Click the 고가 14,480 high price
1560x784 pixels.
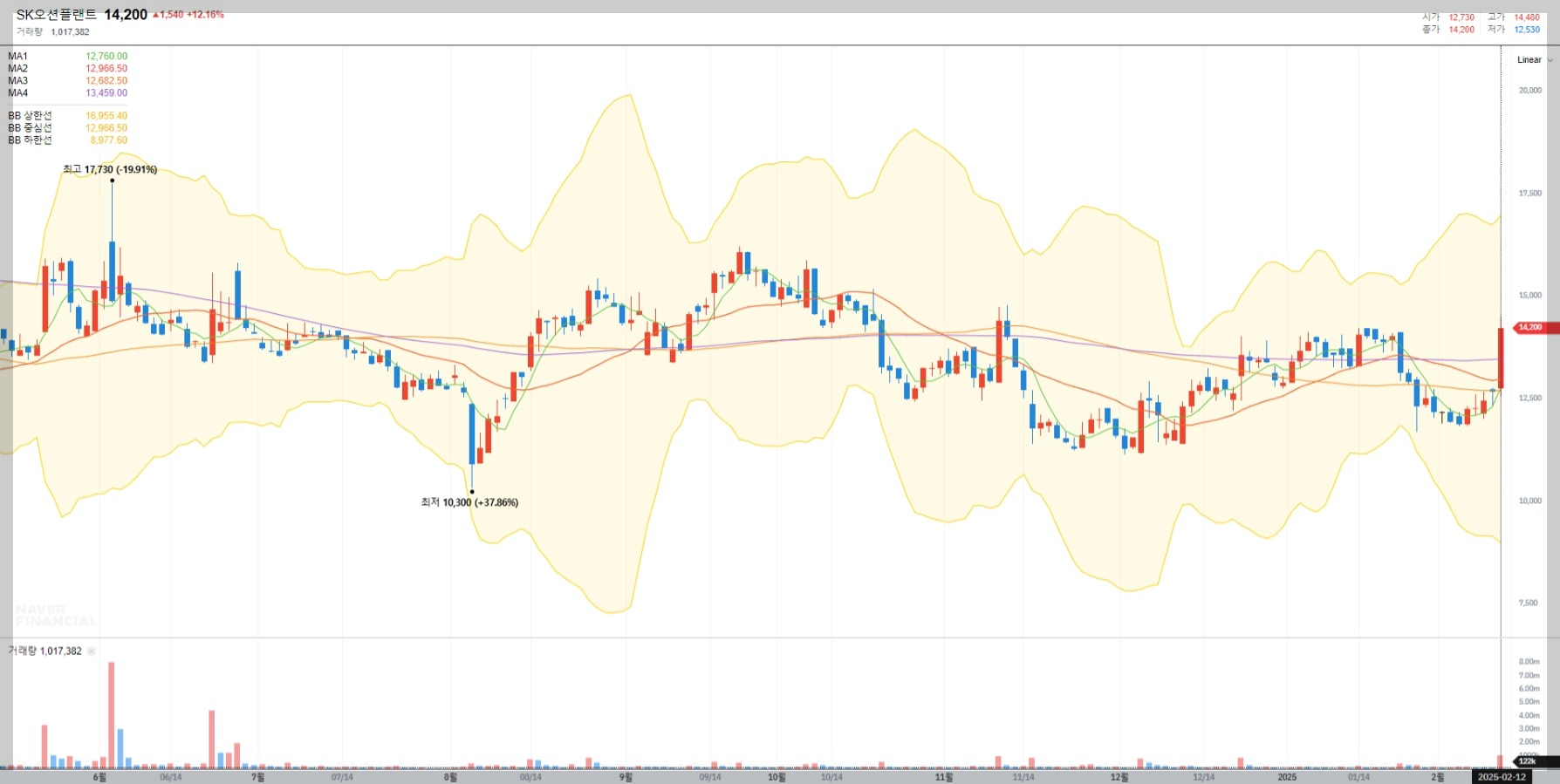[x=1514, y=17]
